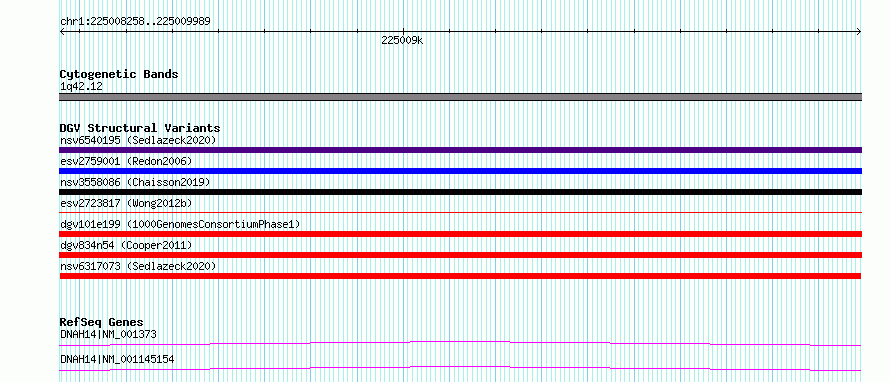Open DNAH14|NM_001373 gene label
Image resolution: width=890 pixels, height=382 pixels.
[108, 334]
